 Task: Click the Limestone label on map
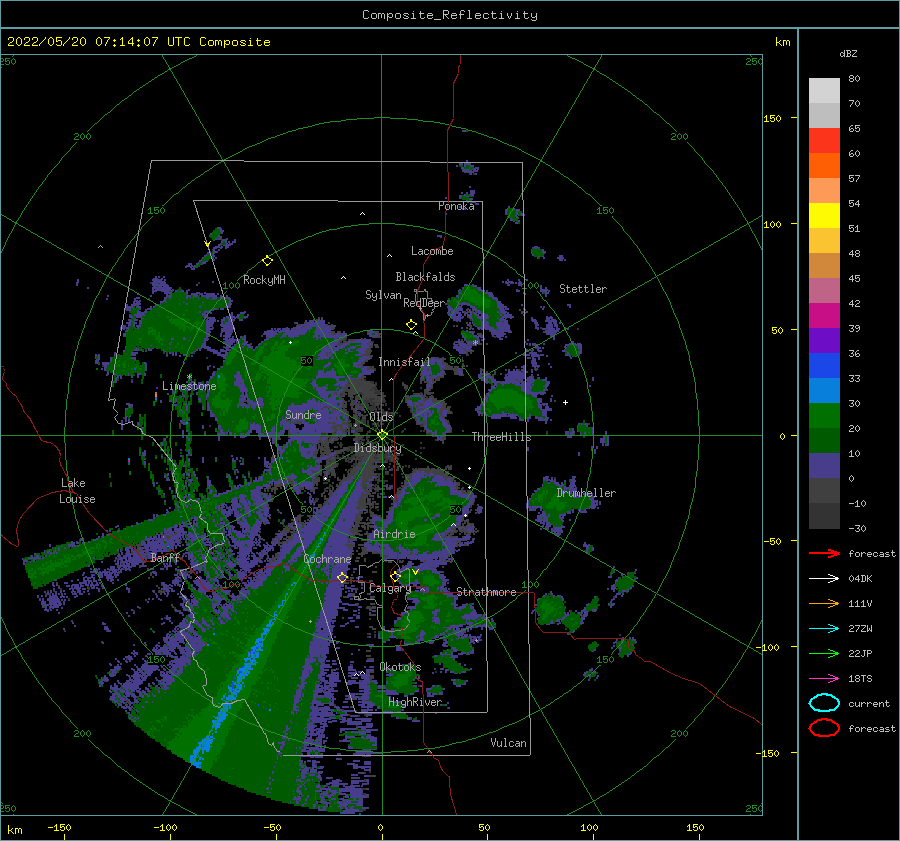[x=189, y=386]
